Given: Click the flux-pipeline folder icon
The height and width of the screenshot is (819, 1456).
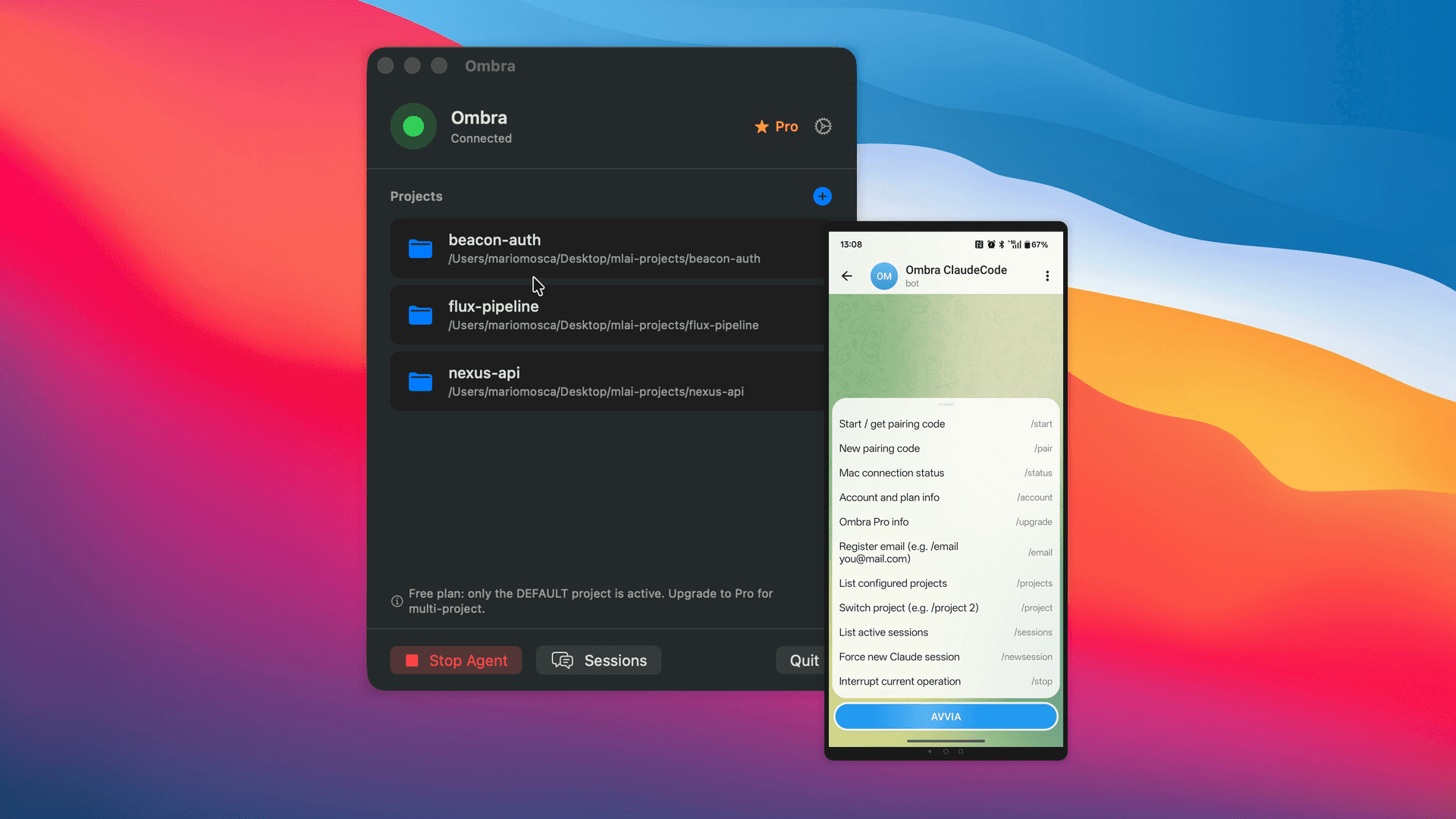Looking at the screenshot, I should point(420,315).
